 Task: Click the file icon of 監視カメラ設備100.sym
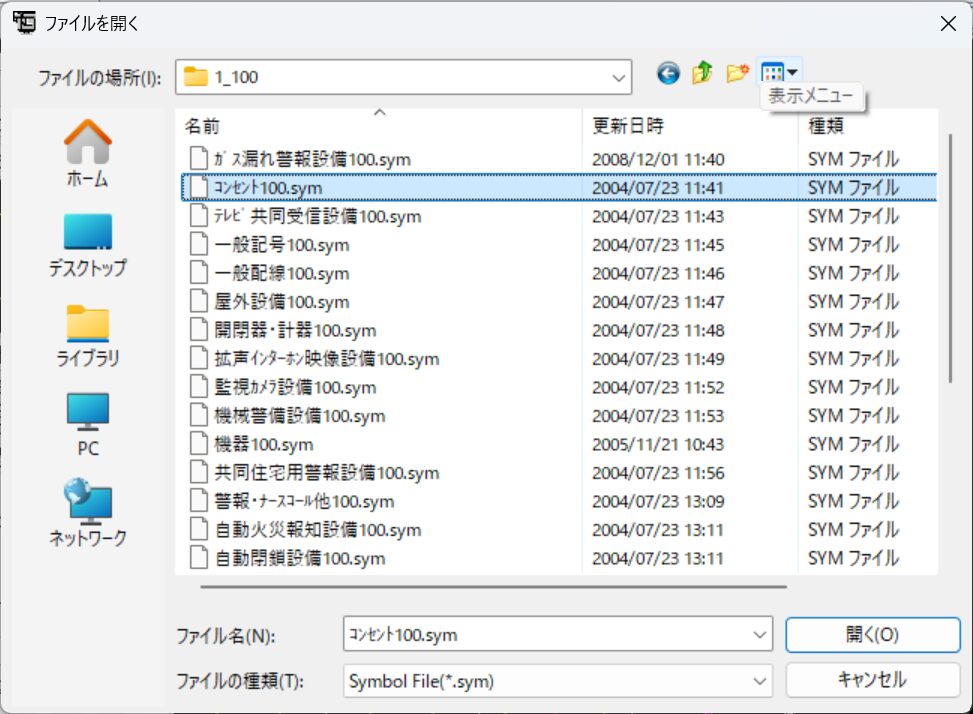point(199,386)
